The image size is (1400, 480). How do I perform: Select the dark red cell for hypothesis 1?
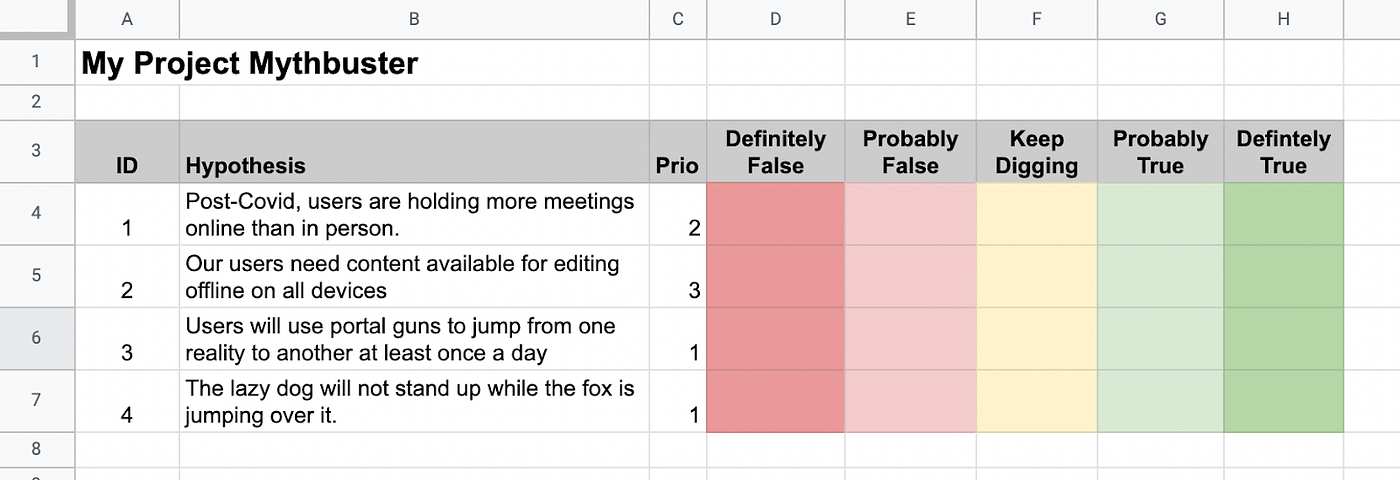(775, 214)
